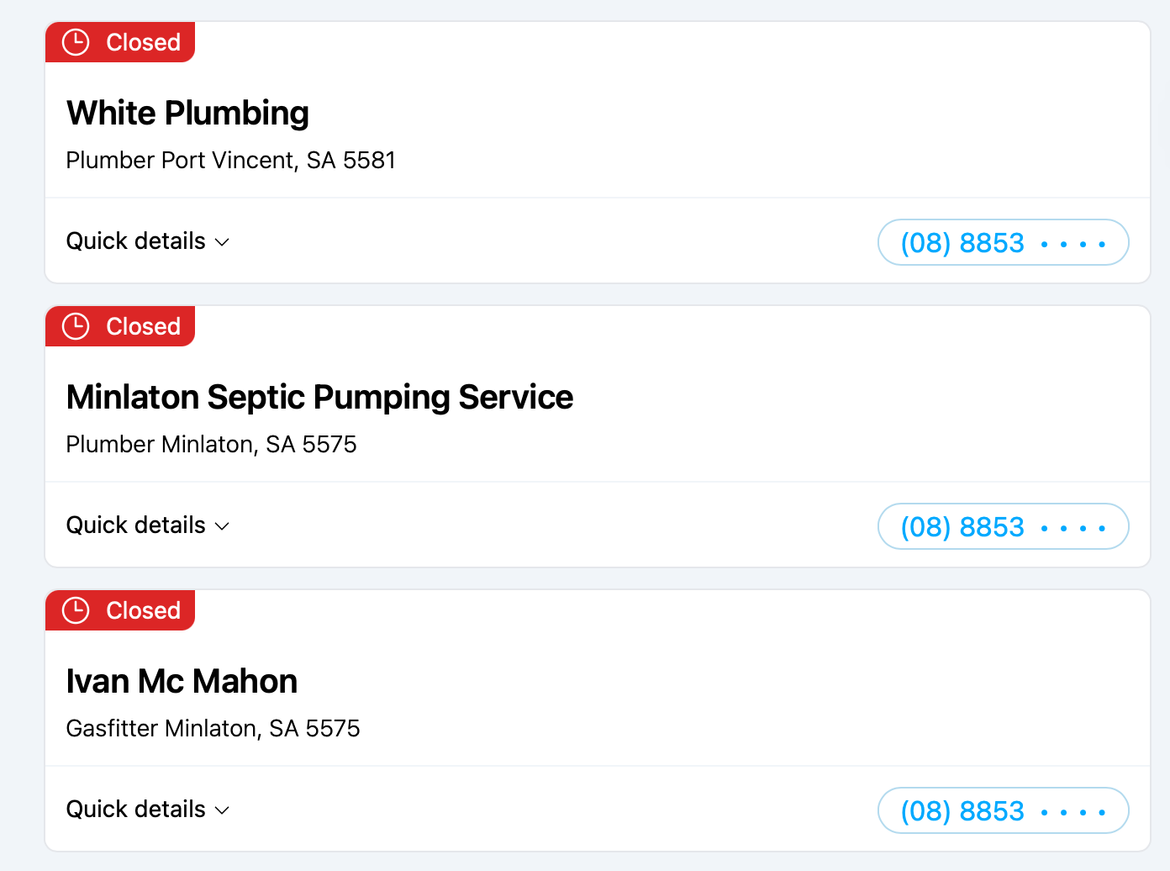This screenshot has height=871, width=1170.
Task: Click the 'Closed' status label on Ivan Mc Mahon
Action: pos(143,610)
